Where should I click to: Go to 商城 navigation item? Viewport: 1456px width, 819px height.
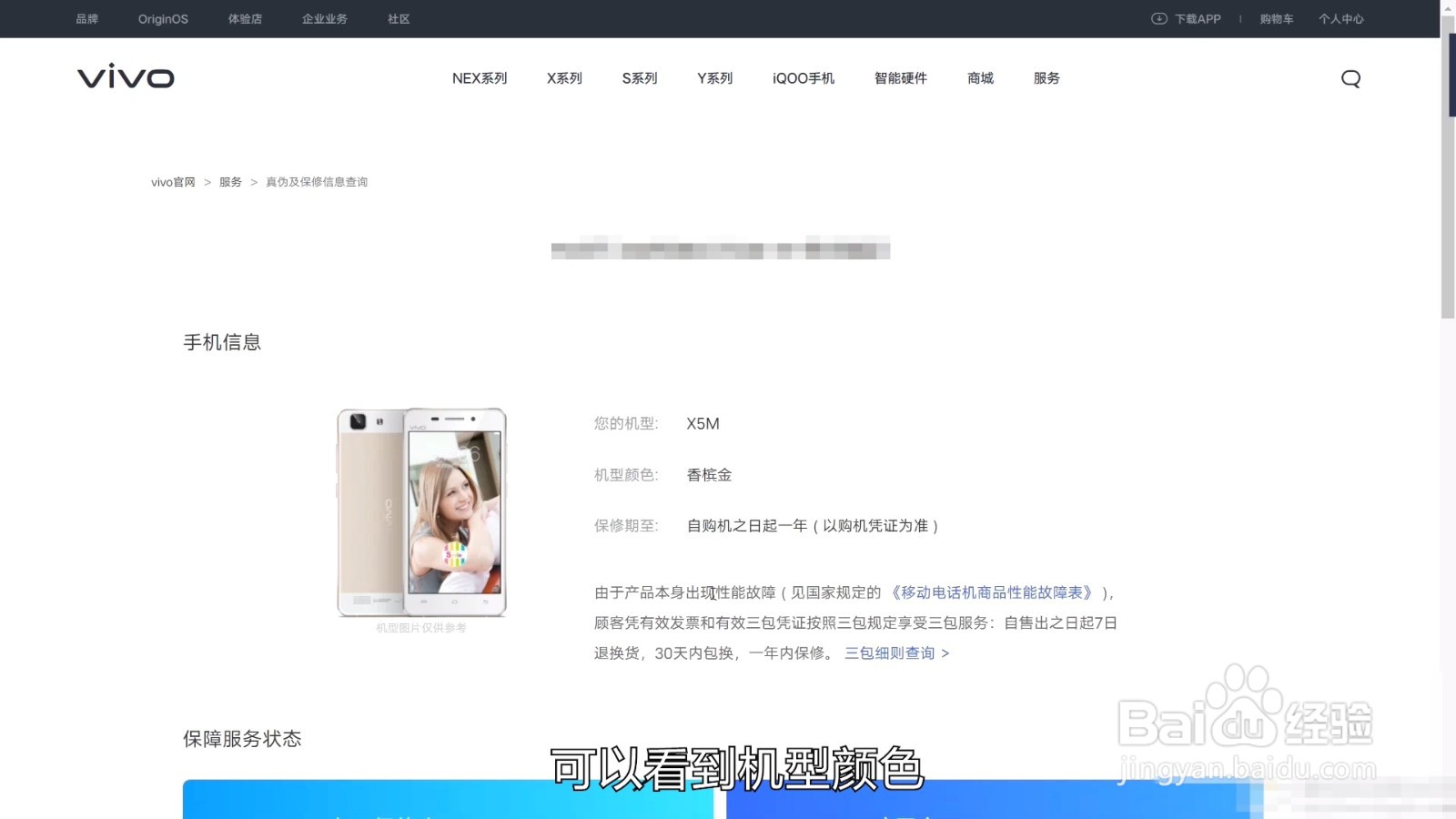(x=980, y=78)
